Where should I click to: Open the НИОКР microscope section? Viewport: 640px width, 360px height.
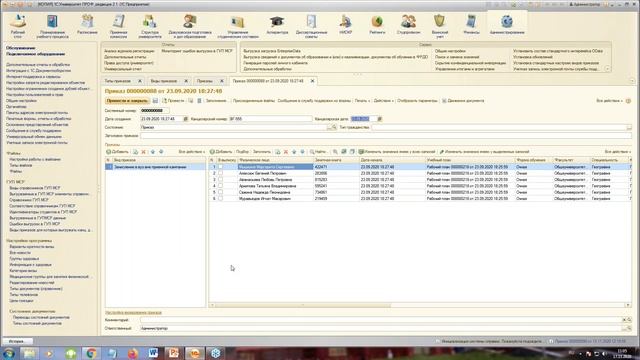coord(345,25)
